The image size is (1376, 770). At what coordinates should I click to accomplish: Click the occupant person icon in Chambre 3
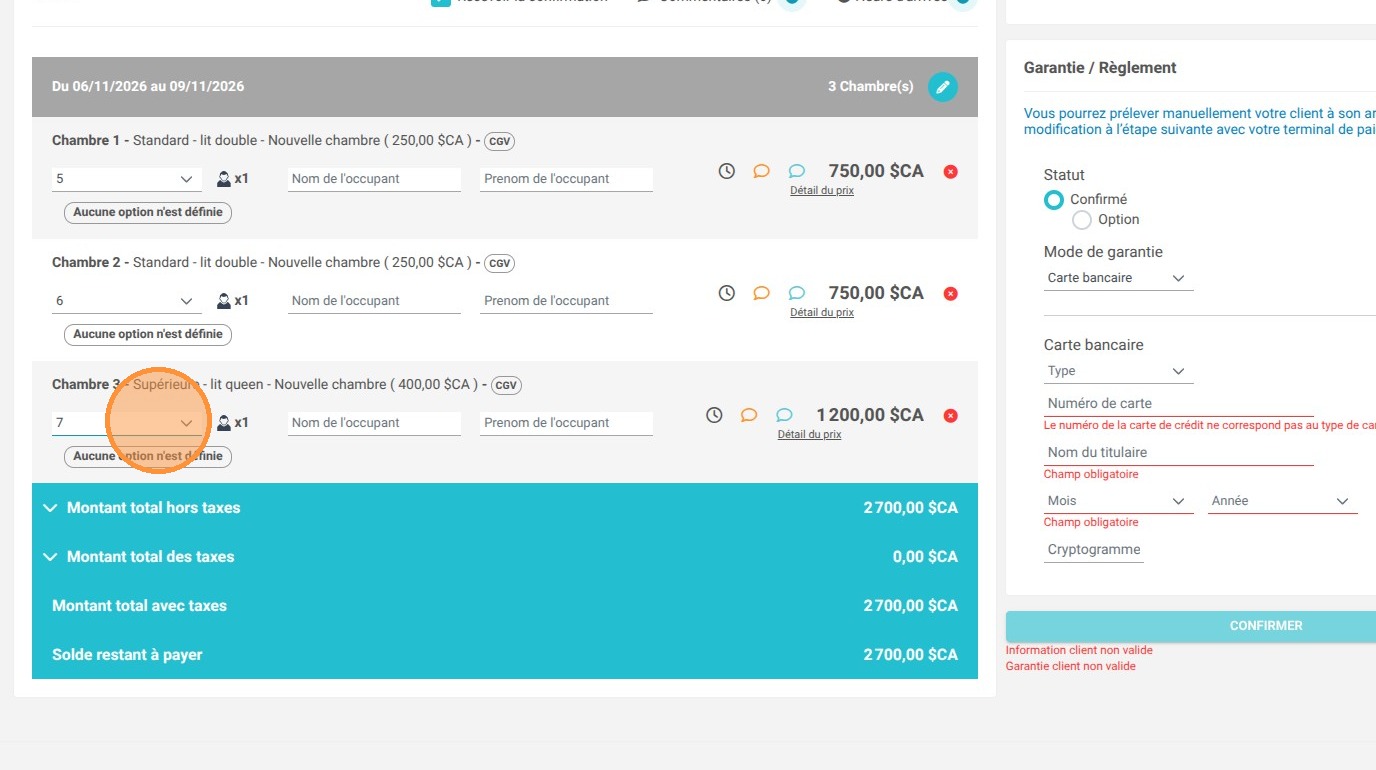(x=224, y=423)
